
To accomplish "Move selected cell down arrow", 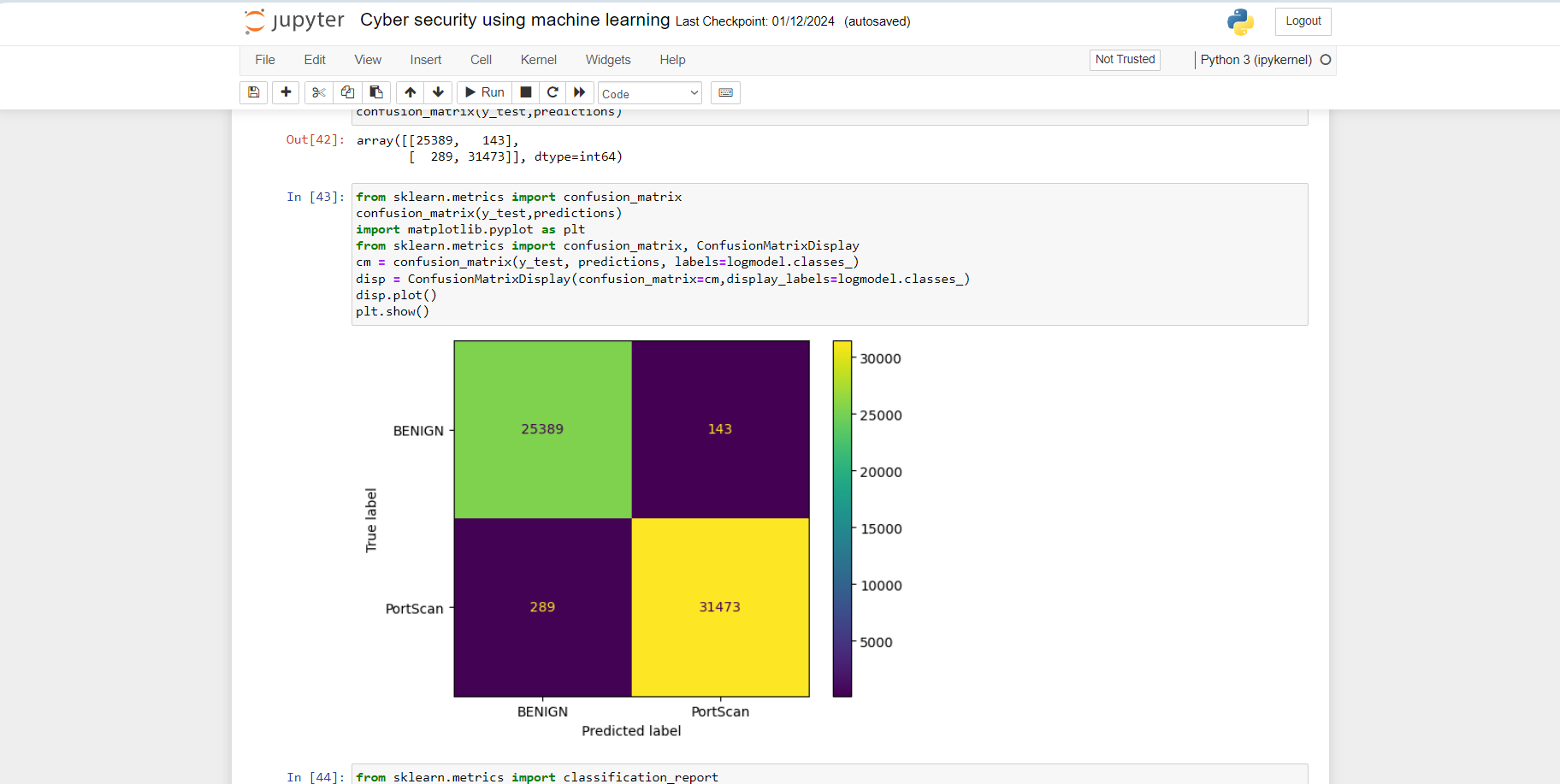I will (438, 92).
